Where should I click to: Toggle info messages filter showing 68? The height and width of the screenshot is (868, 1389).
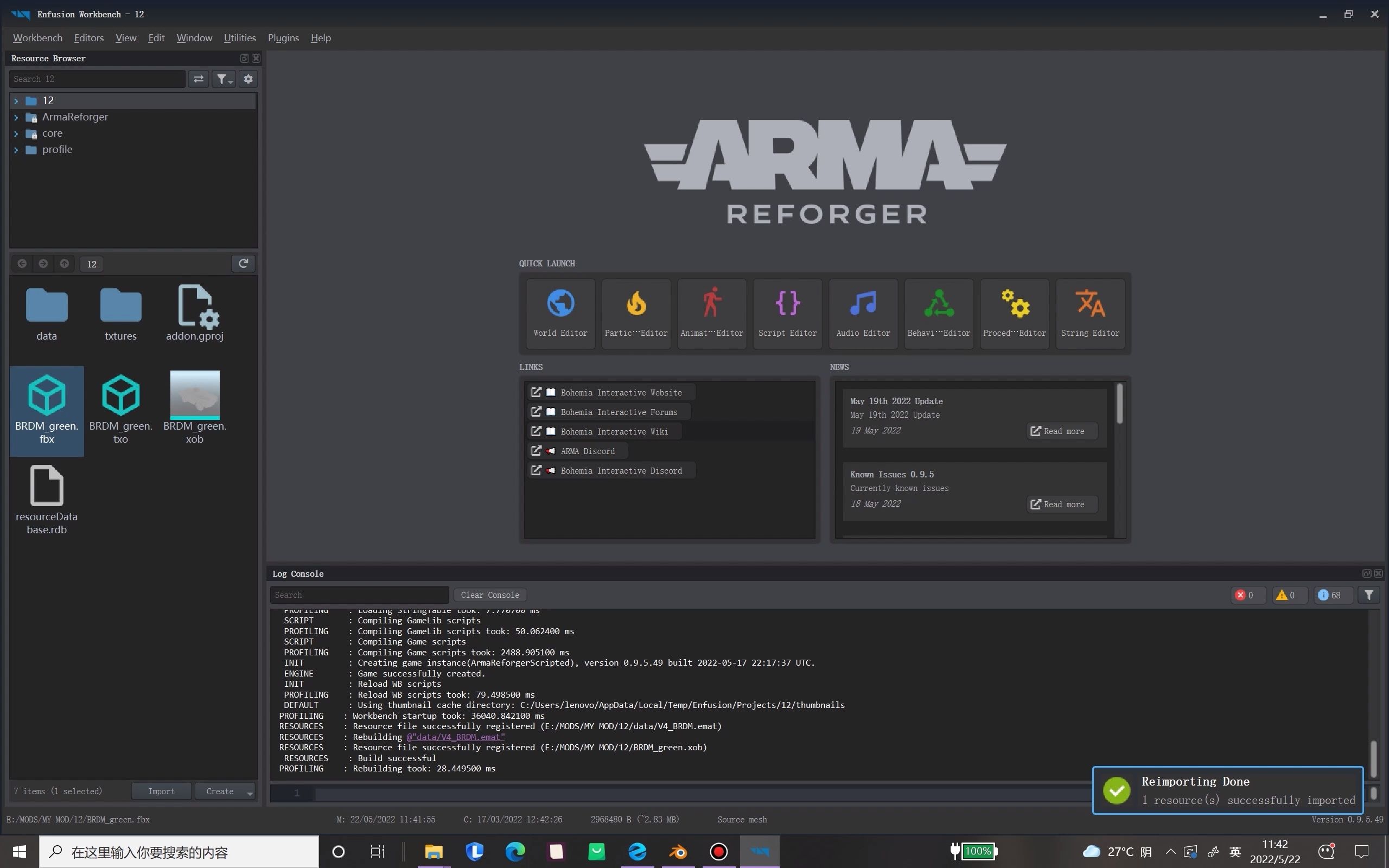click(1333, 595)
